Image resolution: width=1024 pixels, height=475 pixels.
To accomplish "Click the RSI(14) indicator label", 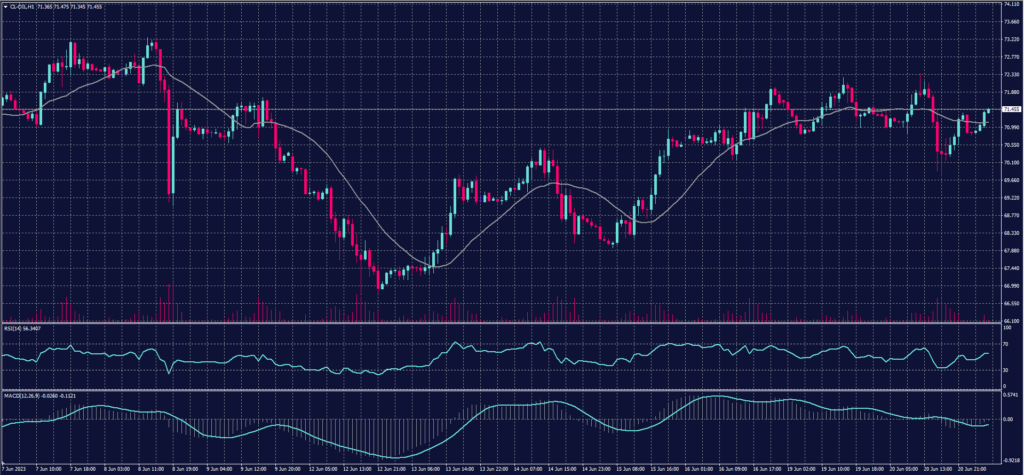I will pyautogui.click(x=14, y=327).
